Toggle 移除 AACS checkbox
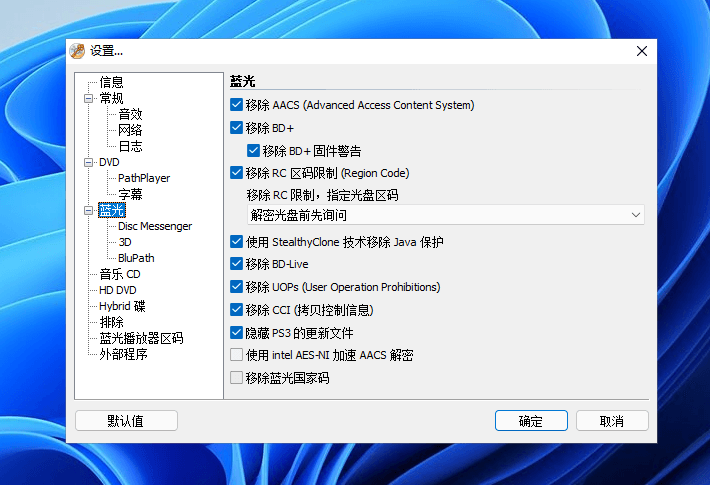 (x=236, y=105)
